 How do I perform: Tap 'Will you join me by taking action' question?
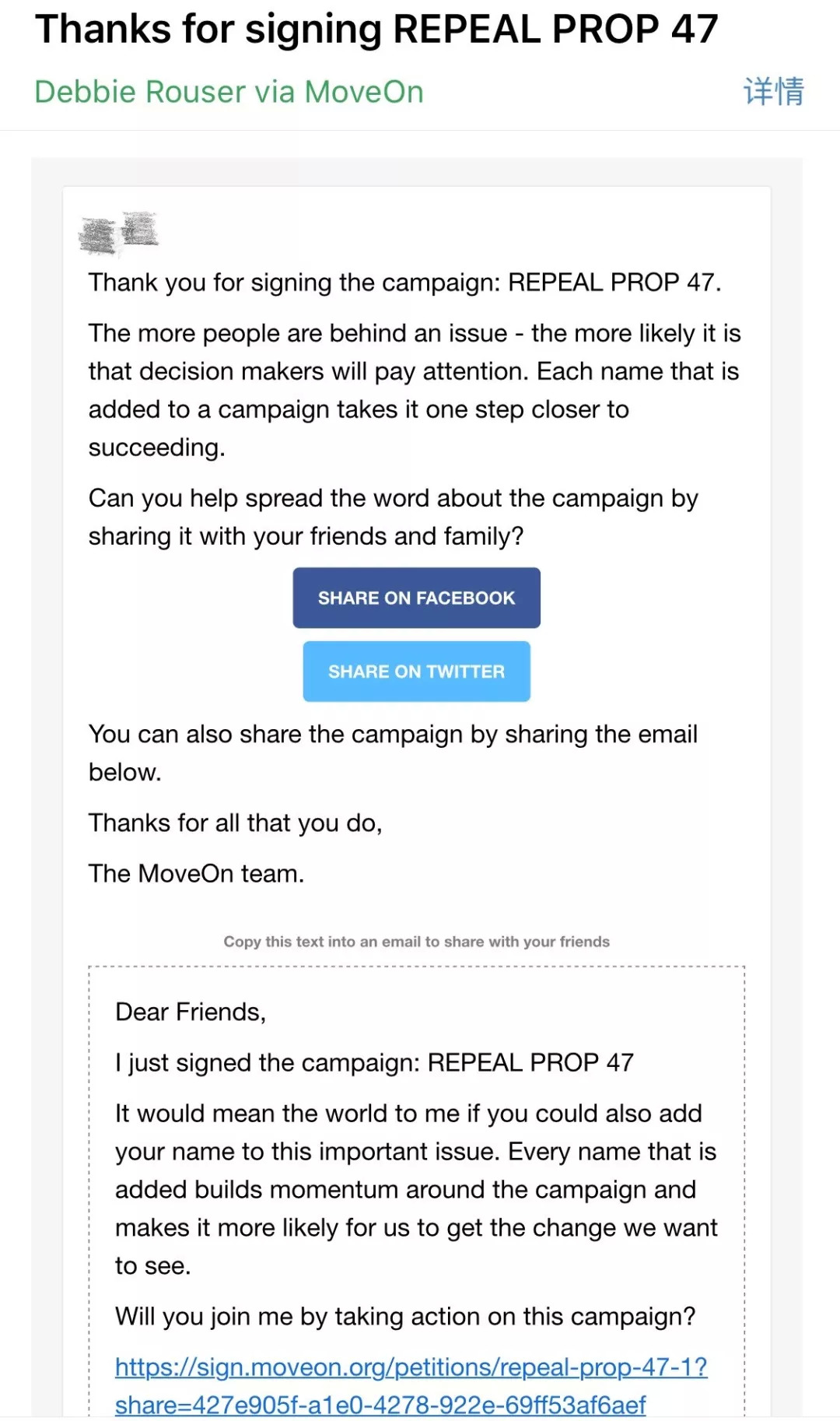click(405, 1317)
